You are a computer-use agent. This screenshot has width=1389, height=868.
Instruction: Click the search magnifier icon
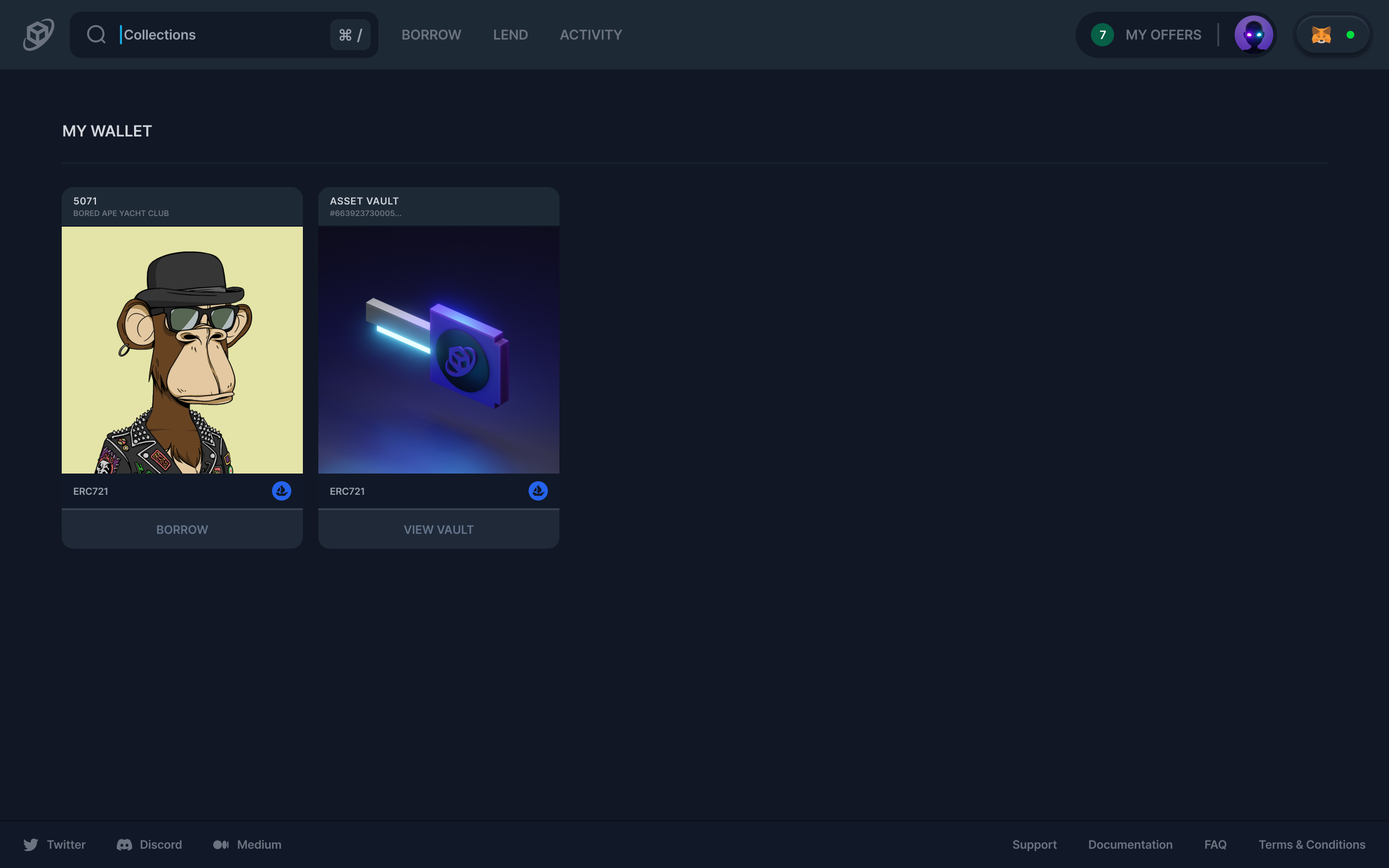(x=96, y=34)
